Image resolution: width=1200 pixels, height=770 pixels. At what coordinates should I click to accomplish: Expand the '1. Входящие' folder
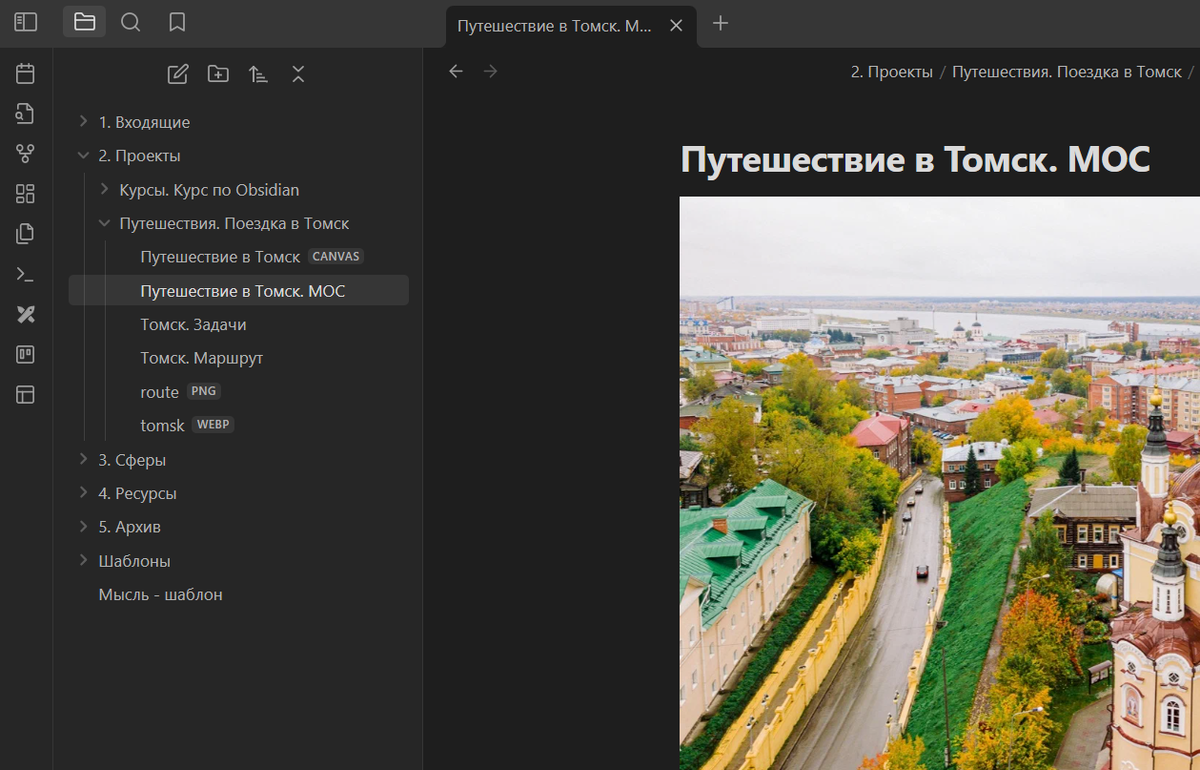click(82, 121)
